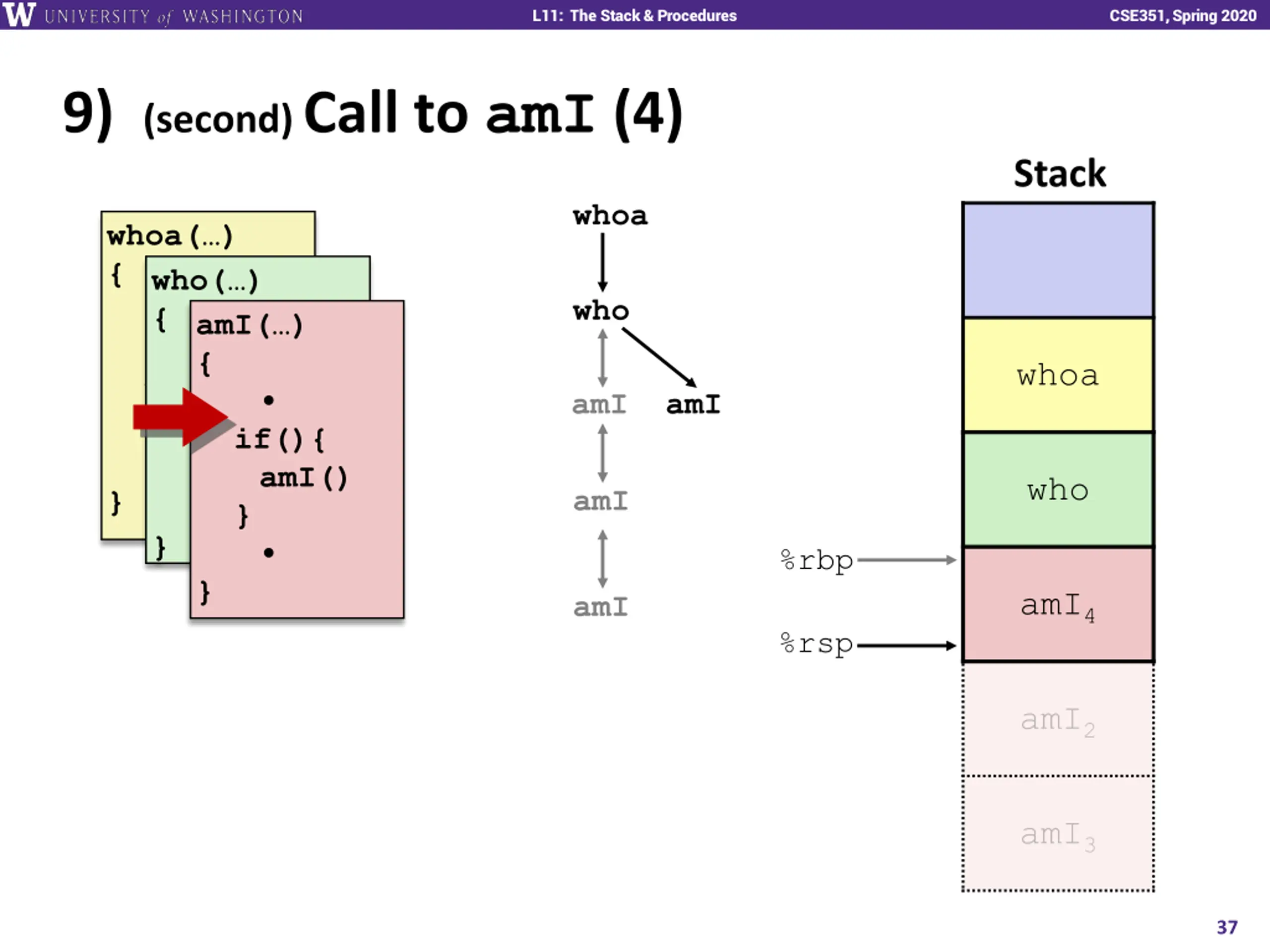This screenshot has height=952, width=1270.
Task: Click the bottom gray 'amI' chain node
Action: coord(601,607)
